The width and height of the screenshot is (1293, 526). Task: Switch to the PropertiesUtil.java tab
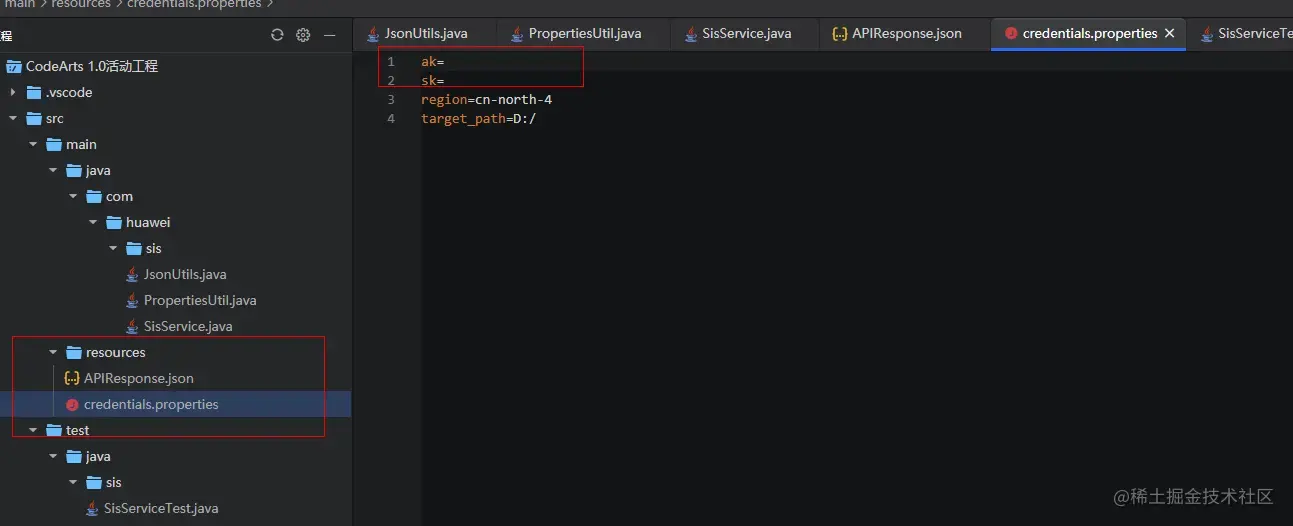click(584, 34)
